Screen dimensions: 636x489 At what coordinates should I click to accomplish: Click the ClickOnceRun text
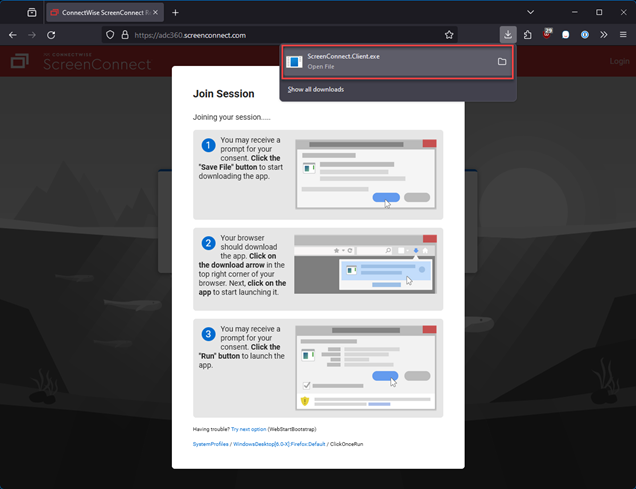(x=346, y=444)
